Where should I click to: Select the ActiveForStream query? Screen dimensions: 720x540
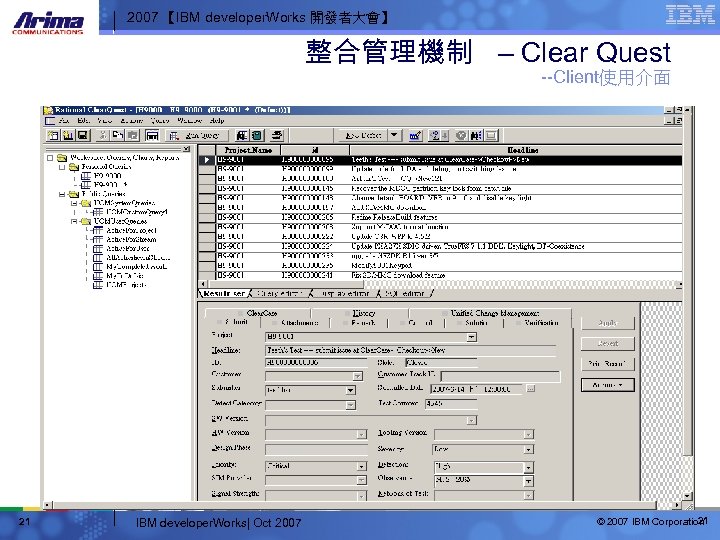point(131,240)
